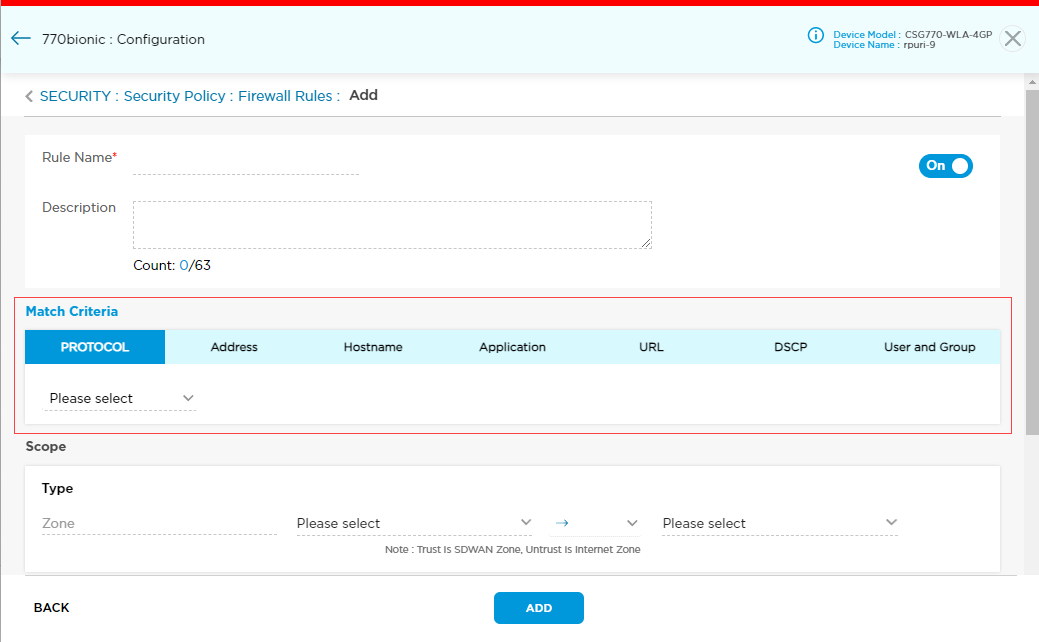The width and height of the screenshot is (1039, 642).
Task: Select the Hostname tab
Action: pos(372,347)
